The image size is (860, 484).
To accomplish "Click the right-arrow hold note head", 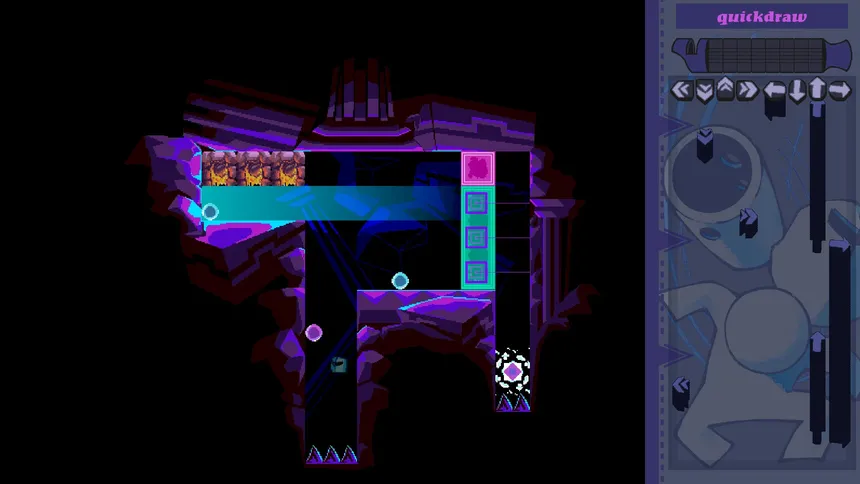I will 840,245.
